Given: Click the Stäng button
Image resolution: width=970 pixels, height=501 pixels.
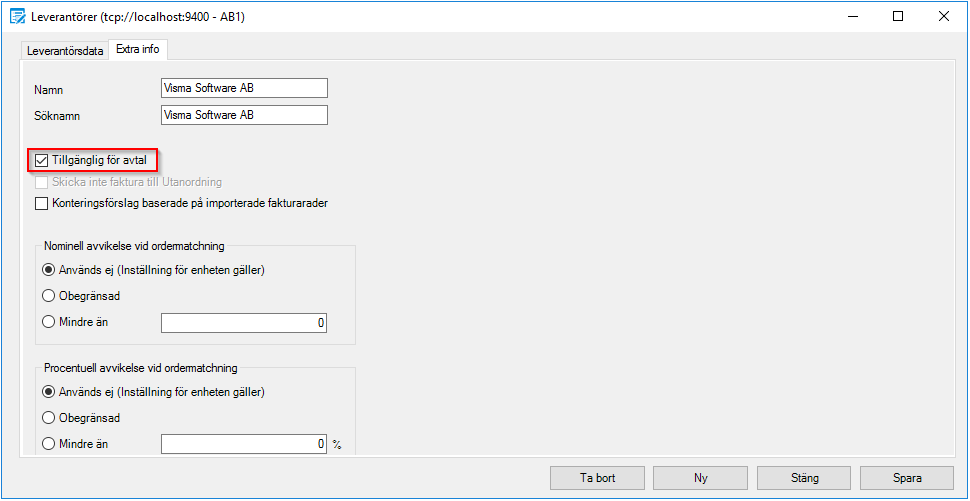Looking at the screenshot, I should 804,477.
